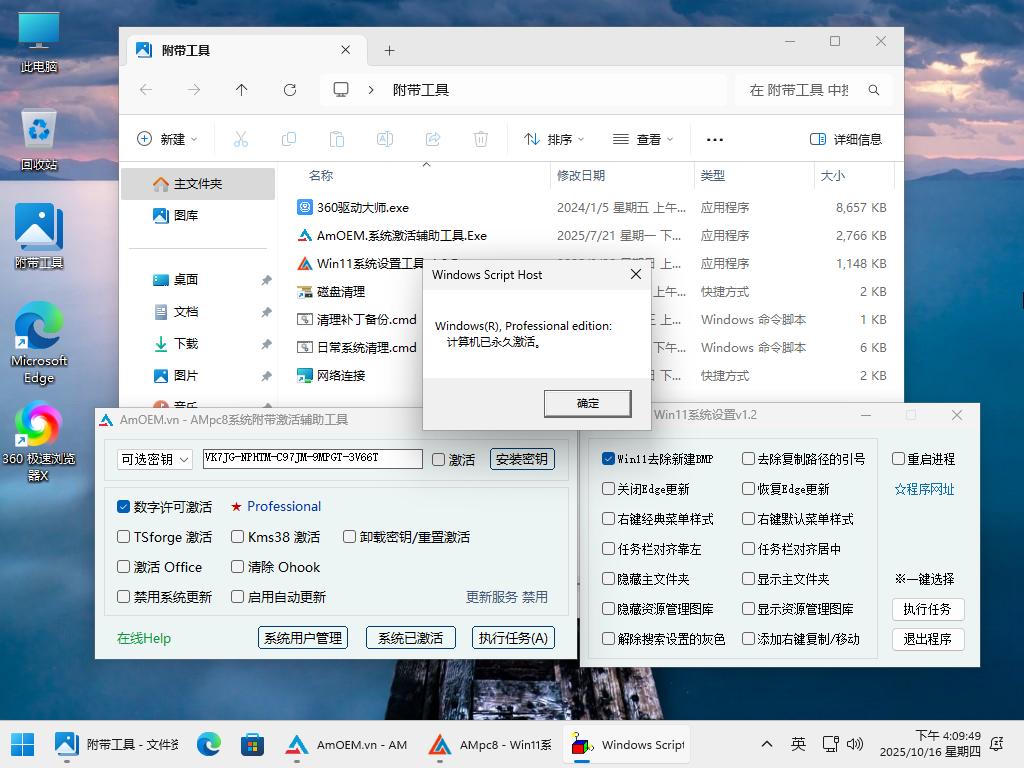Check the 重启进程 checkbox
This screenshot has height=768, width=1024.
[898, 459]
